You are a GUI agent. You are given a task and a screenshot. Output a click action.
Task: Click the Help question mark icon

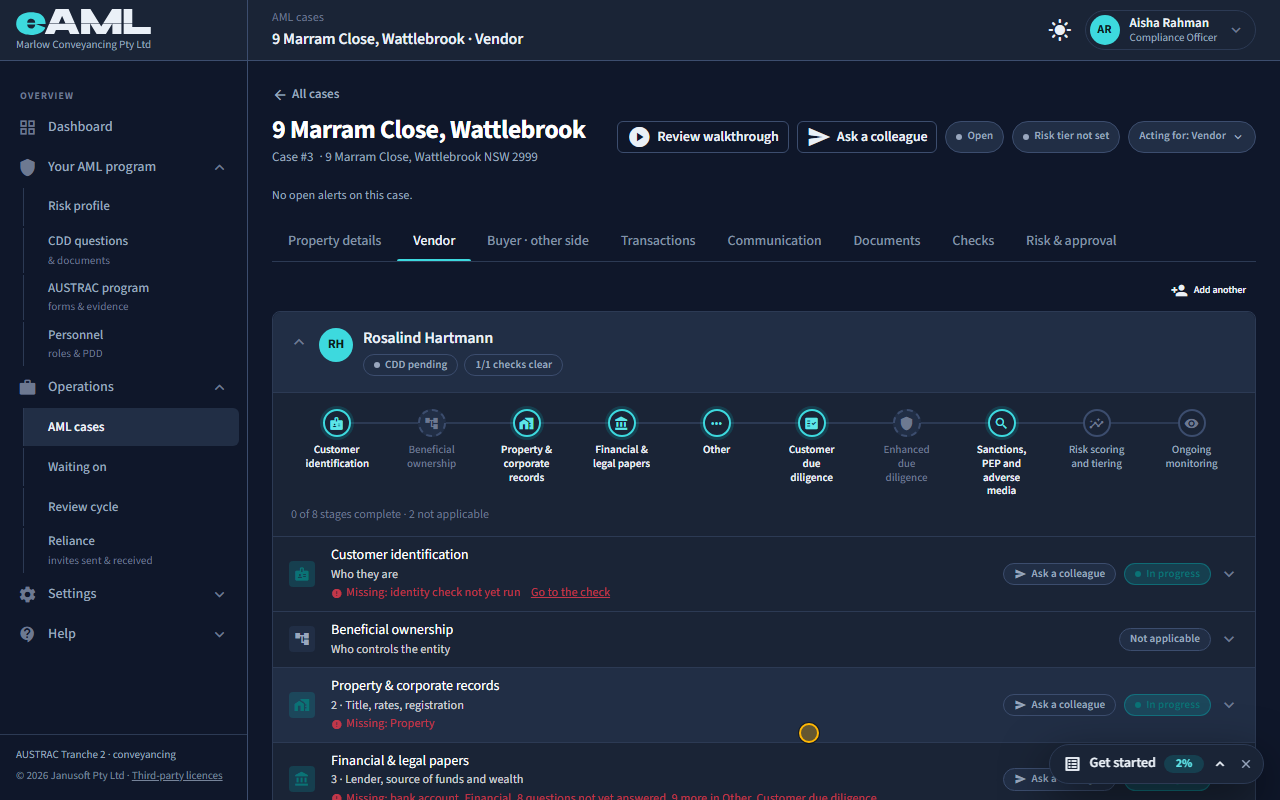click(28, 634)
